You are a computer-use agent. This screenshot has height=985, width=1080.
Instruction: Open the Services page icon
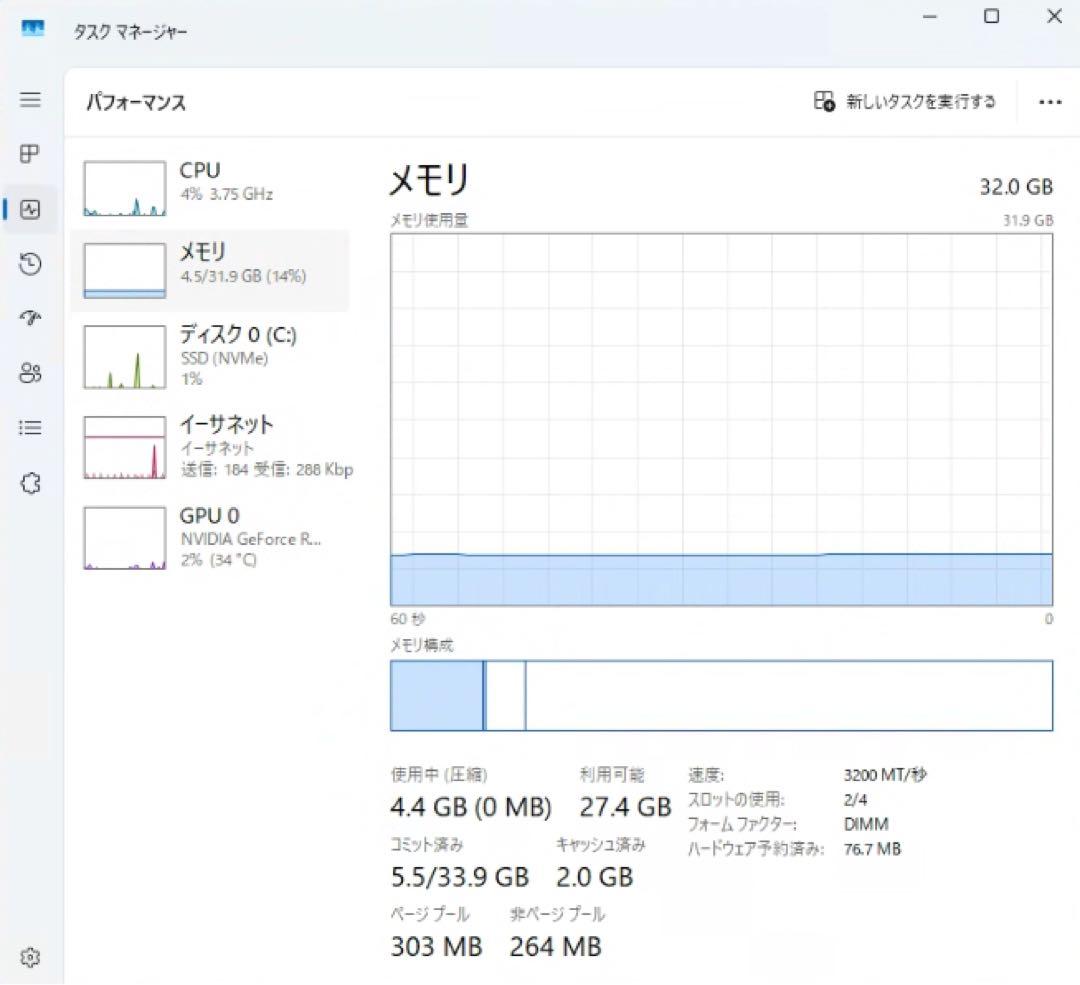(x=30, y=482)
